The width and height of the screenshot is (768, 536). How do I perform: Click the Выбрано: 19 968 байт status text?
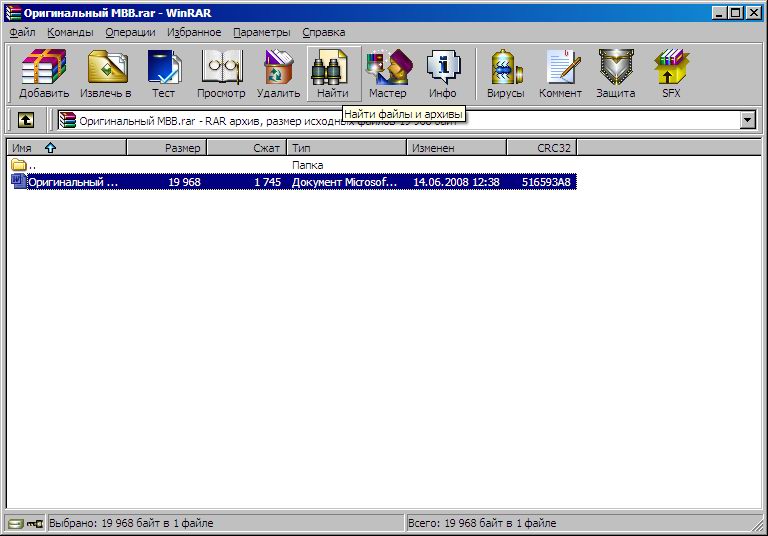131,523
